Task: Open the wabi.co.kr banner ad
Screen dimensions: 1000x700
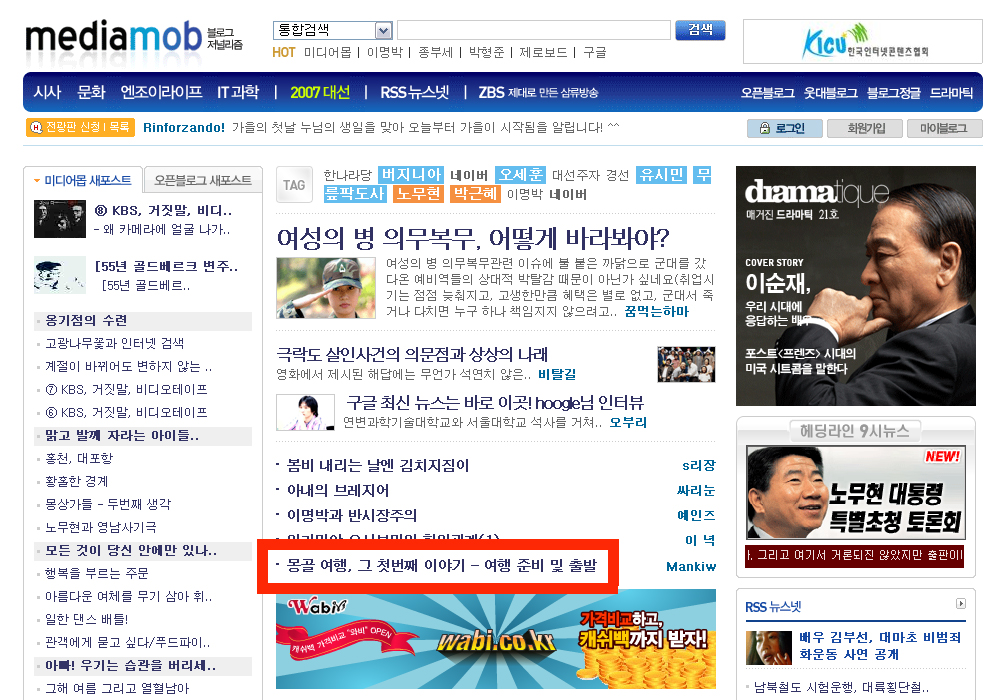Action: (496, 639)
